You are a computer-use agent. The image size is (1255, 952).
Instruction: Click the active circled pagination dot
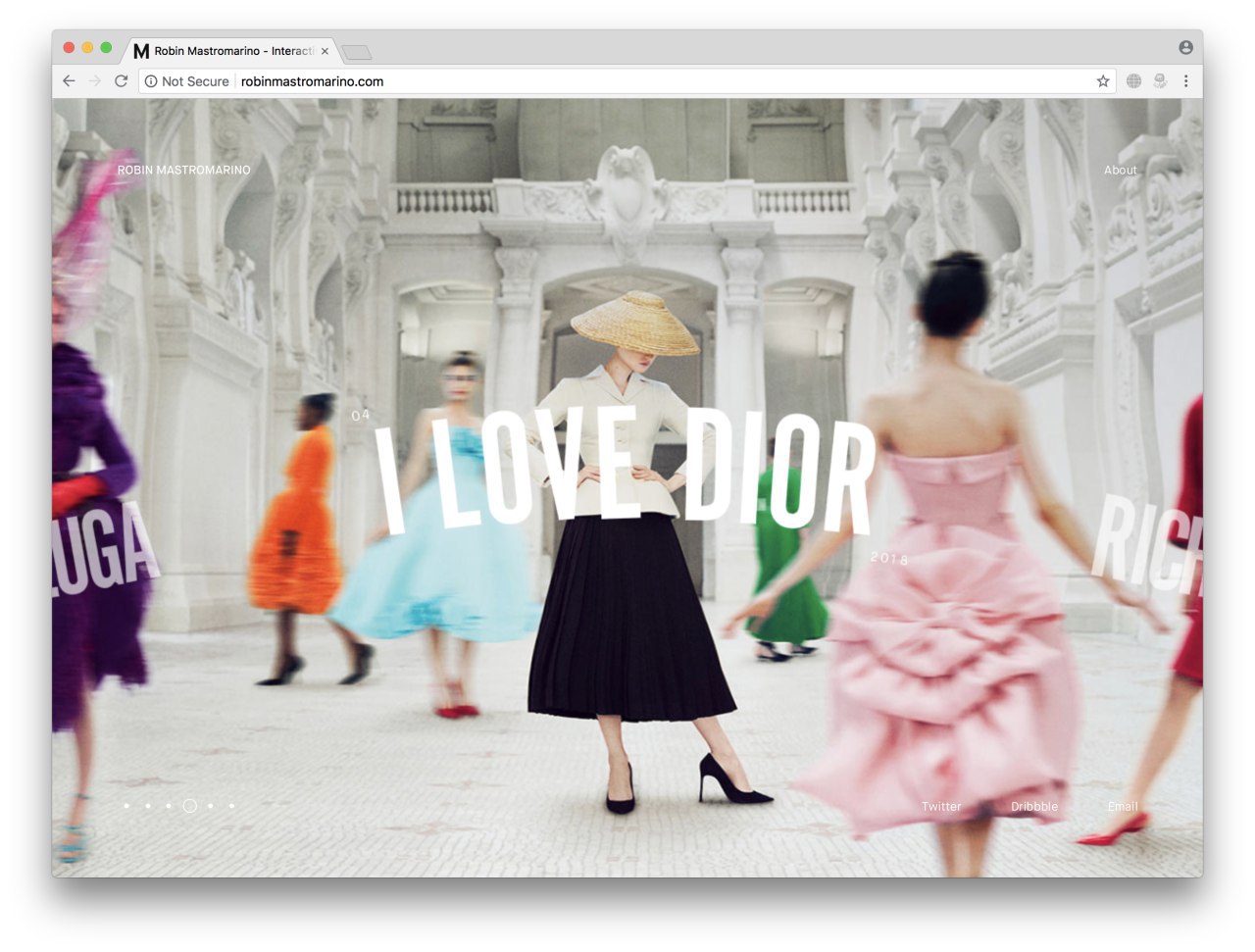189,806
